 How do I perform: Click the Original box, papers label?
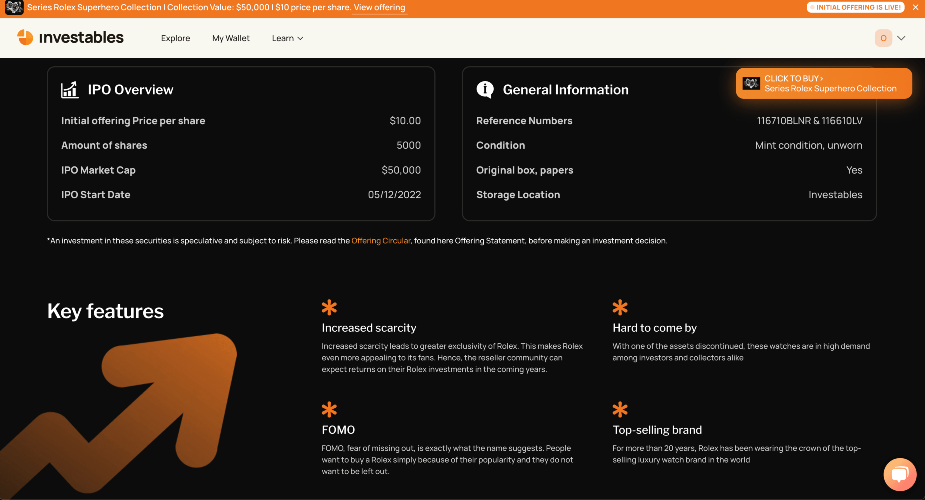[x=524, y=170]
